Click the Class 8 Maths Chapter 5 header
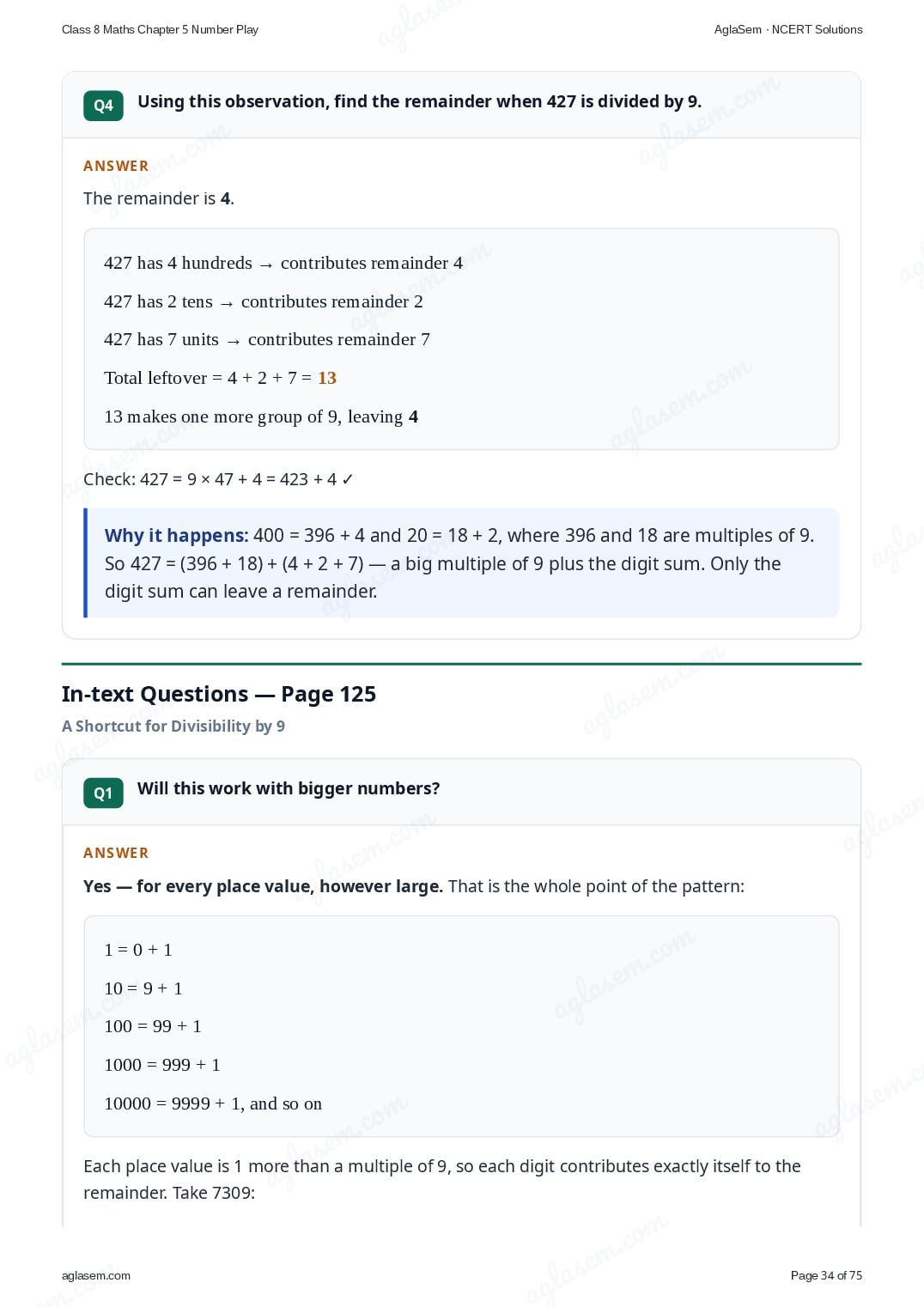This screenshot has height=1307, width=924. pyautogui.click(x=160, y=29)
